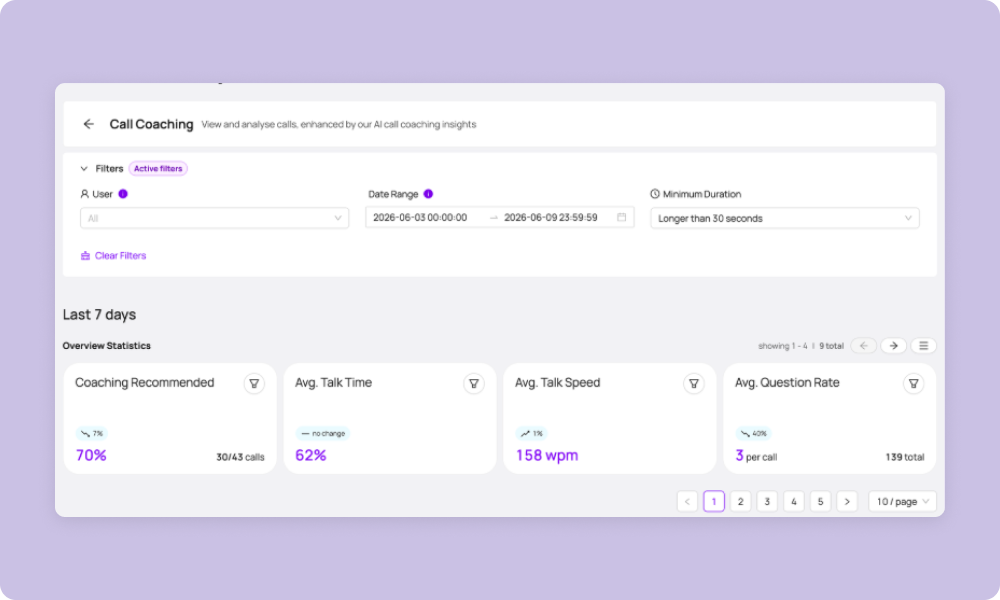Click the Last 7 days heading
The image size is (1000, 600).
coord(99,315)
